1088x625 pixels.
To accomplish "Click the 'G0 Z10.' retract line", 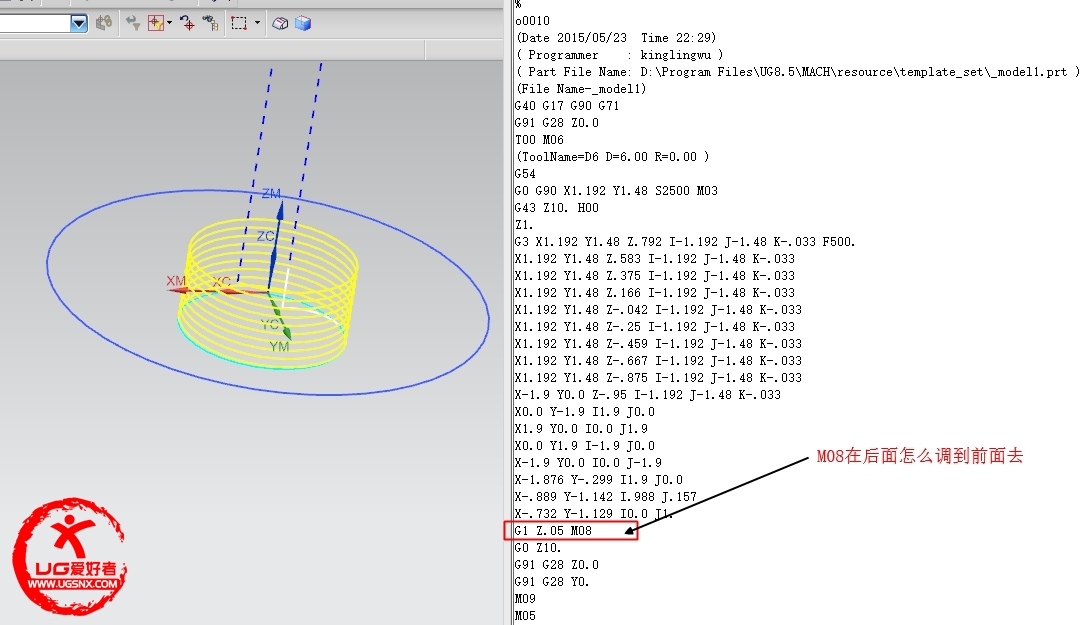I will point(538,547).
